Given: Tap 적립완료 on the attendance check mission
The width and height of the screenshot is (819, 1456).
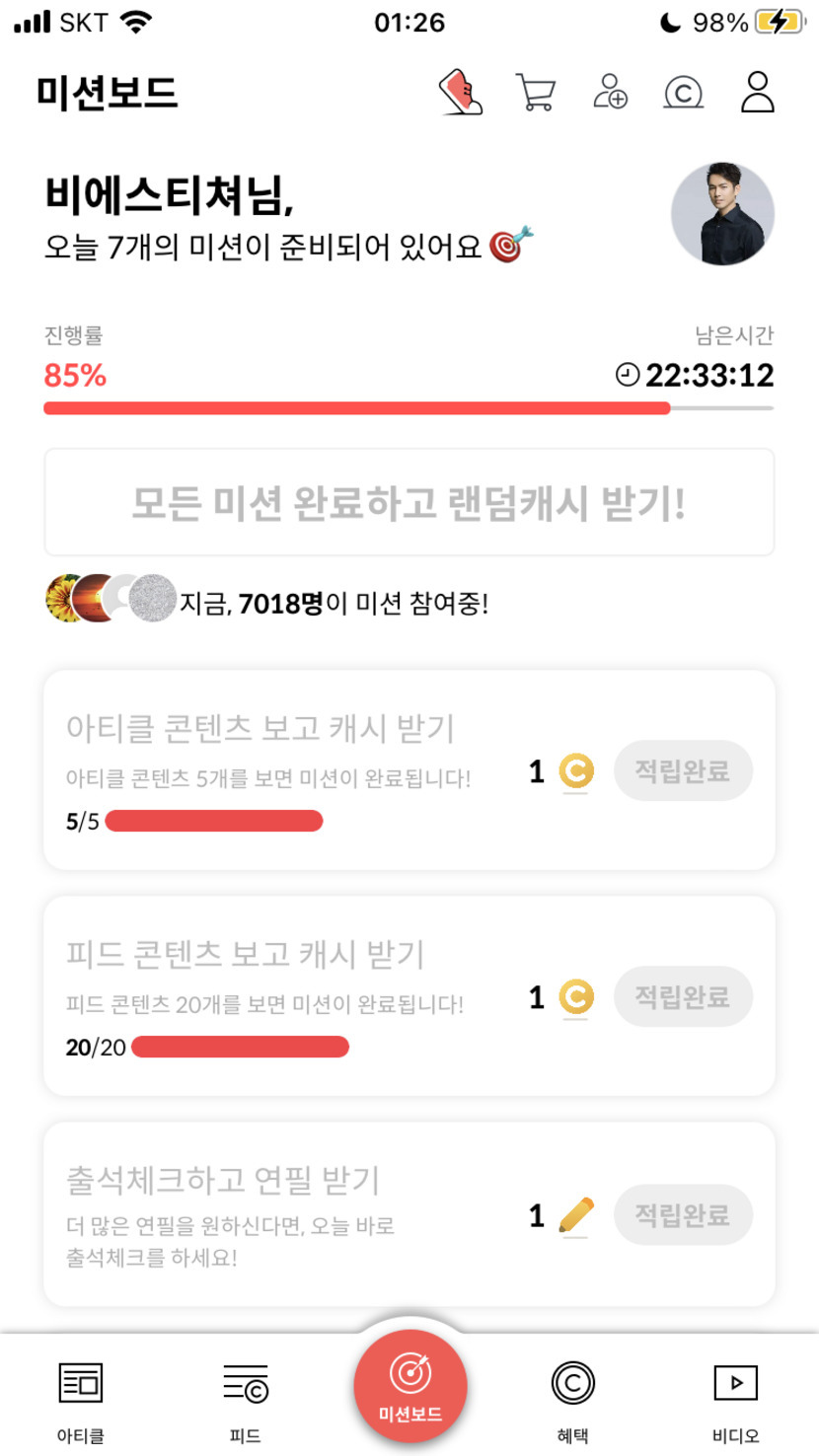Looking at the screenshot, I should [683, 1214].
